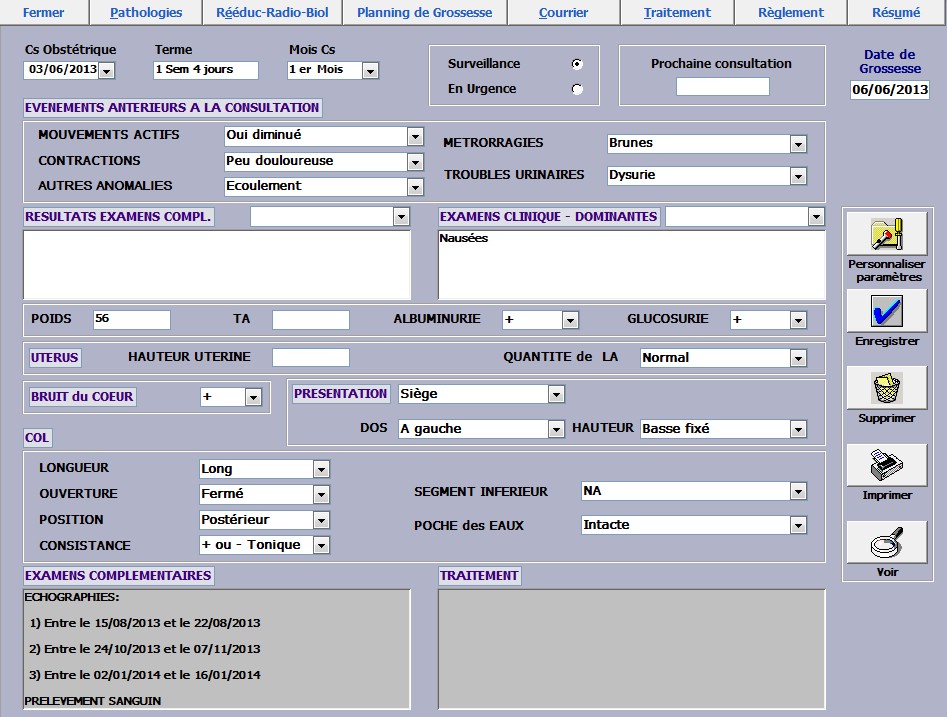Click the Hauteur Uterine input field
947x717 pixels.
310,357
